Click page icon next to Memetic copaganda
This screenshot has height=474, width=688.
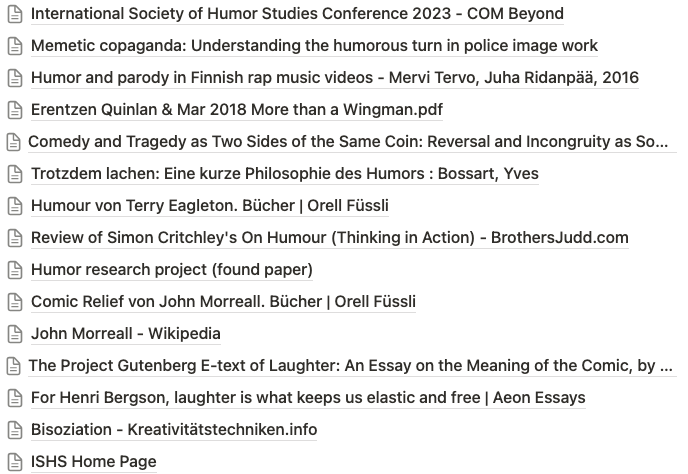pos(14,45)
